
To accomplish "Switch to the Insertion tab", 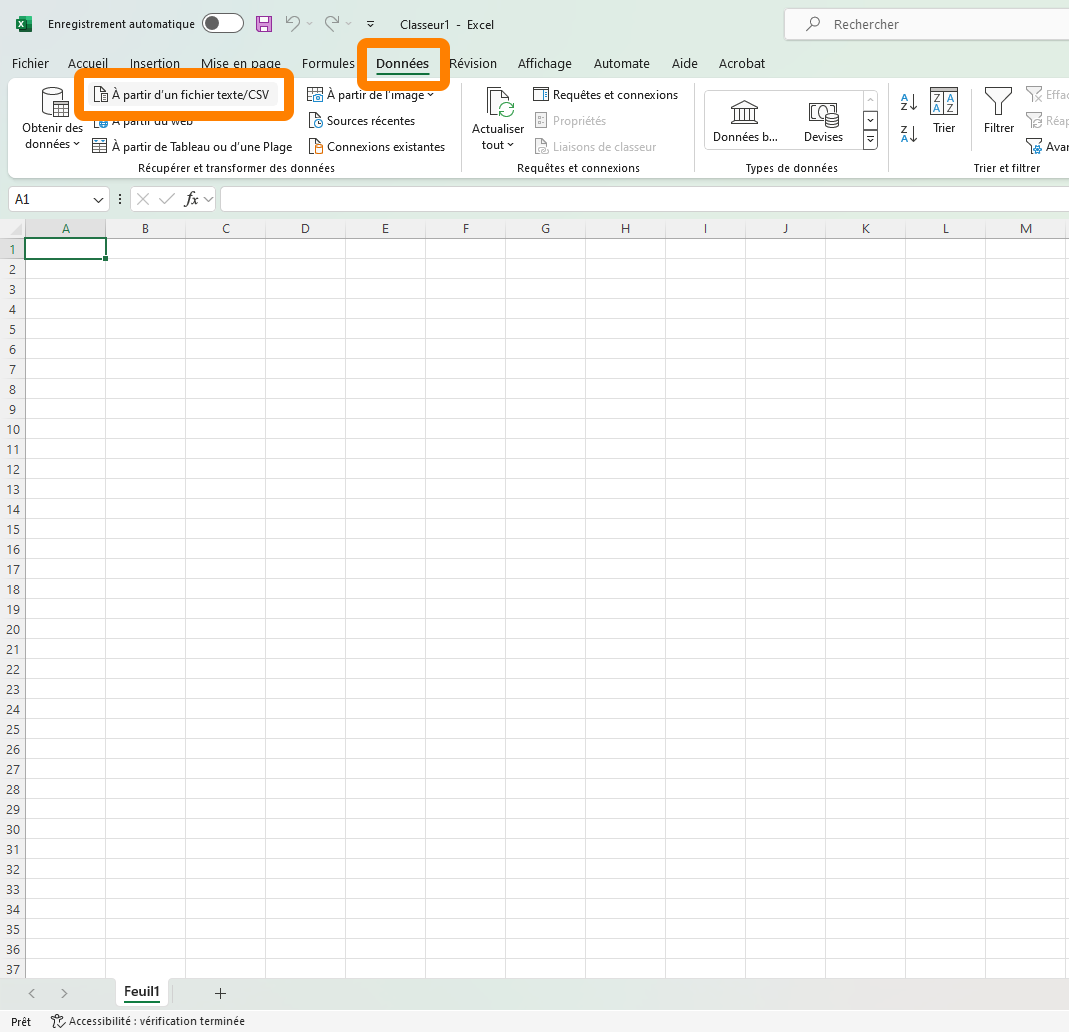I will (155, 63).
